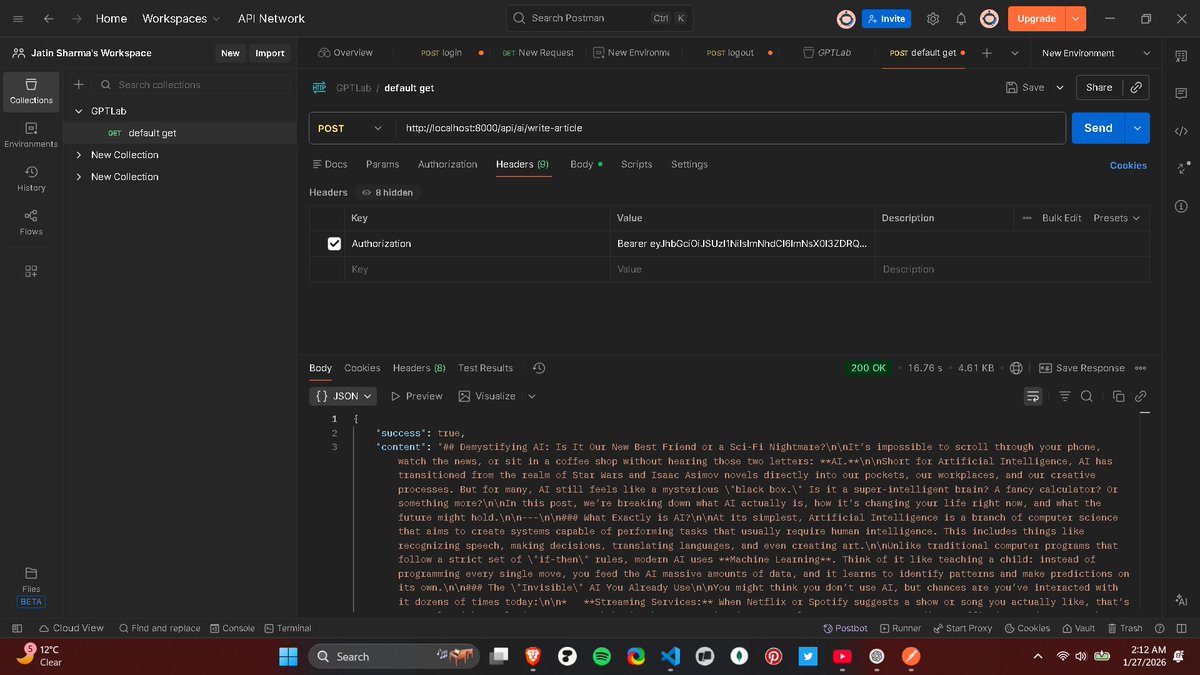
Task: Uncheck the Authorization header checkbox
Action: 334,243
